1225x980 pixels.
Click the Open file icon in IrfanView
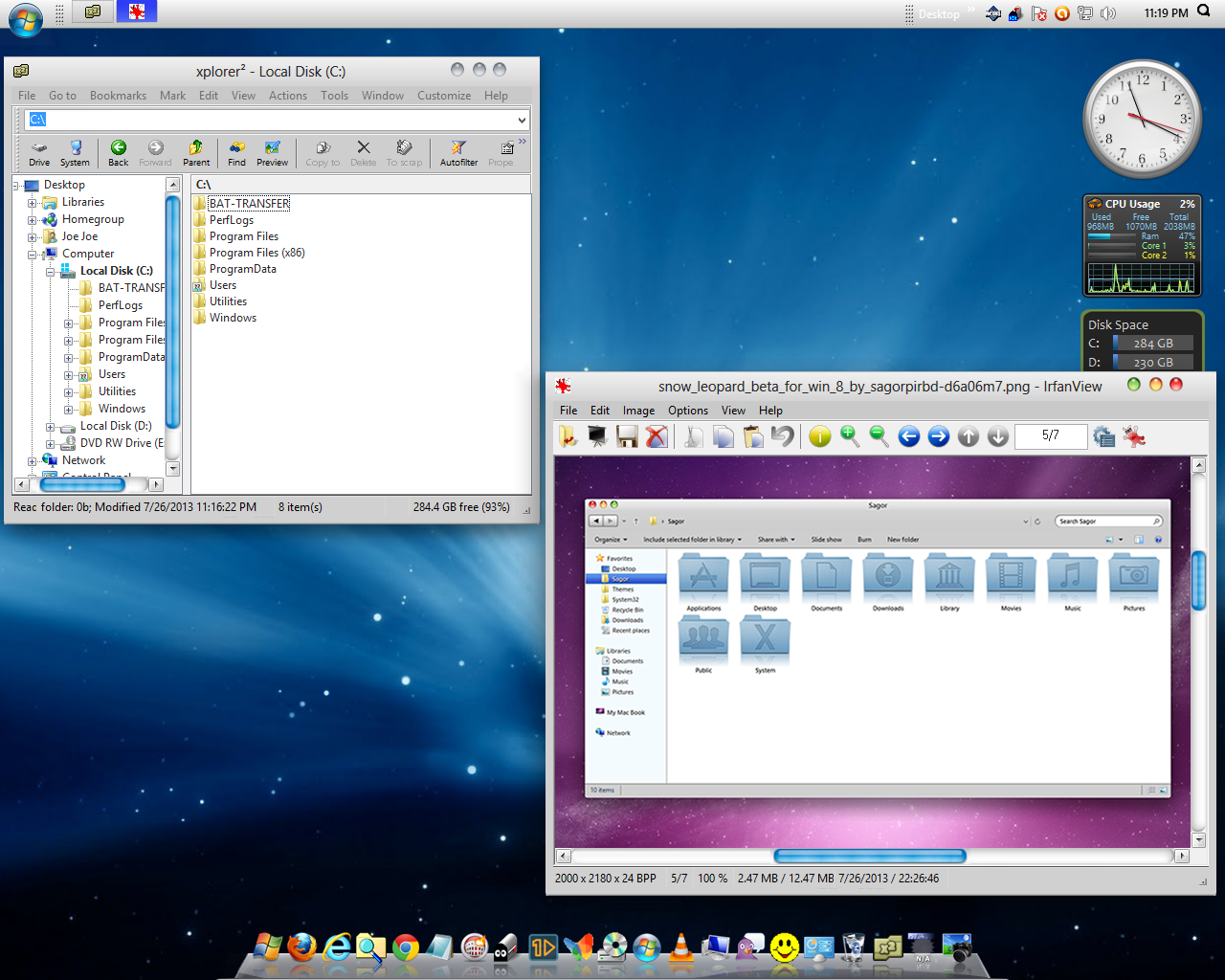click(x=568, y=436)
